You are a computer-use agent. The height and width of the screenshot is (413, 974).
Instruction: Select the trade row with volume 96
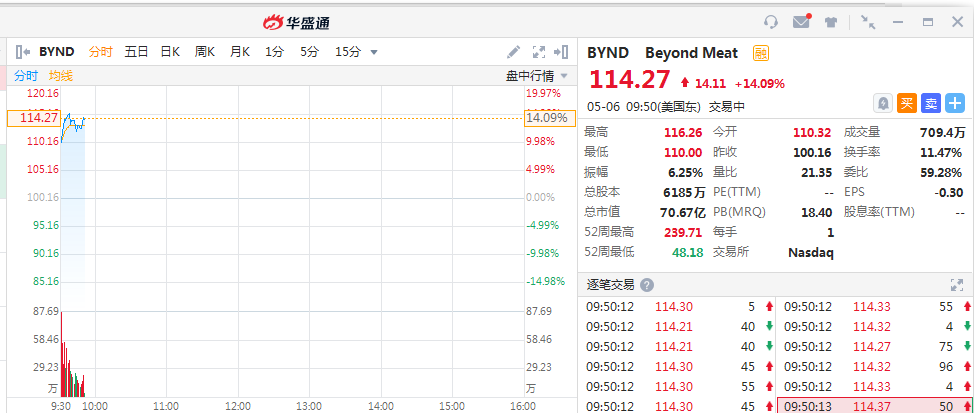click(875, 366)
